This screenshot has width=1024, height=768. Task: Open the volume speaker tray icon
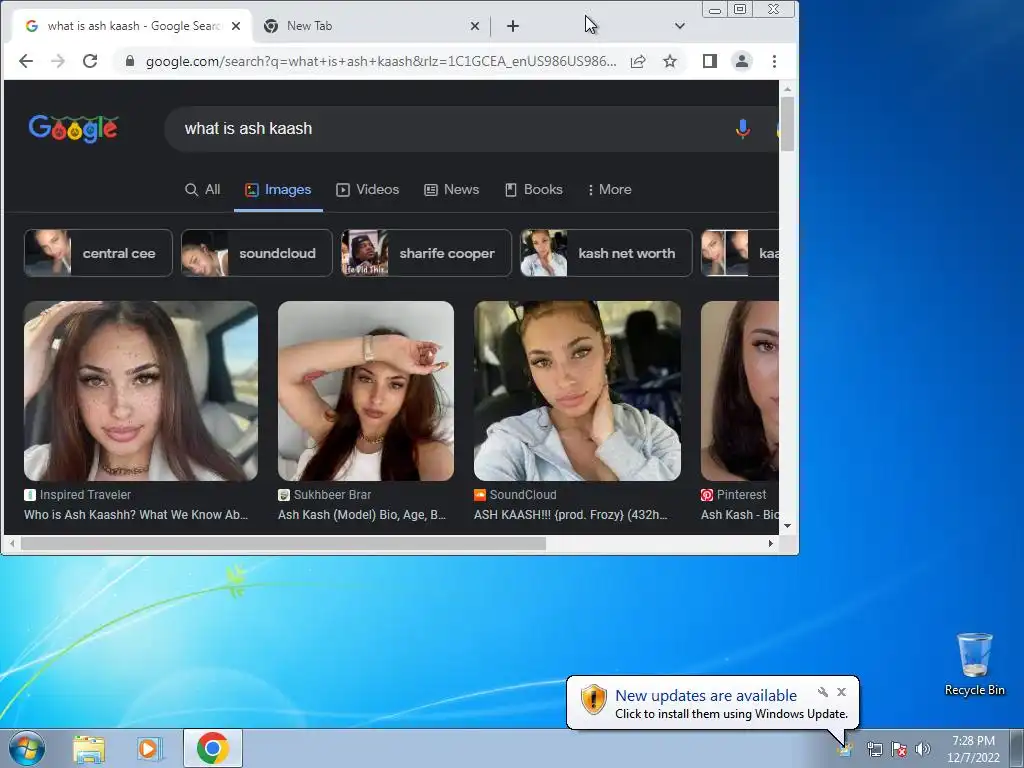(x=923, y=749)
